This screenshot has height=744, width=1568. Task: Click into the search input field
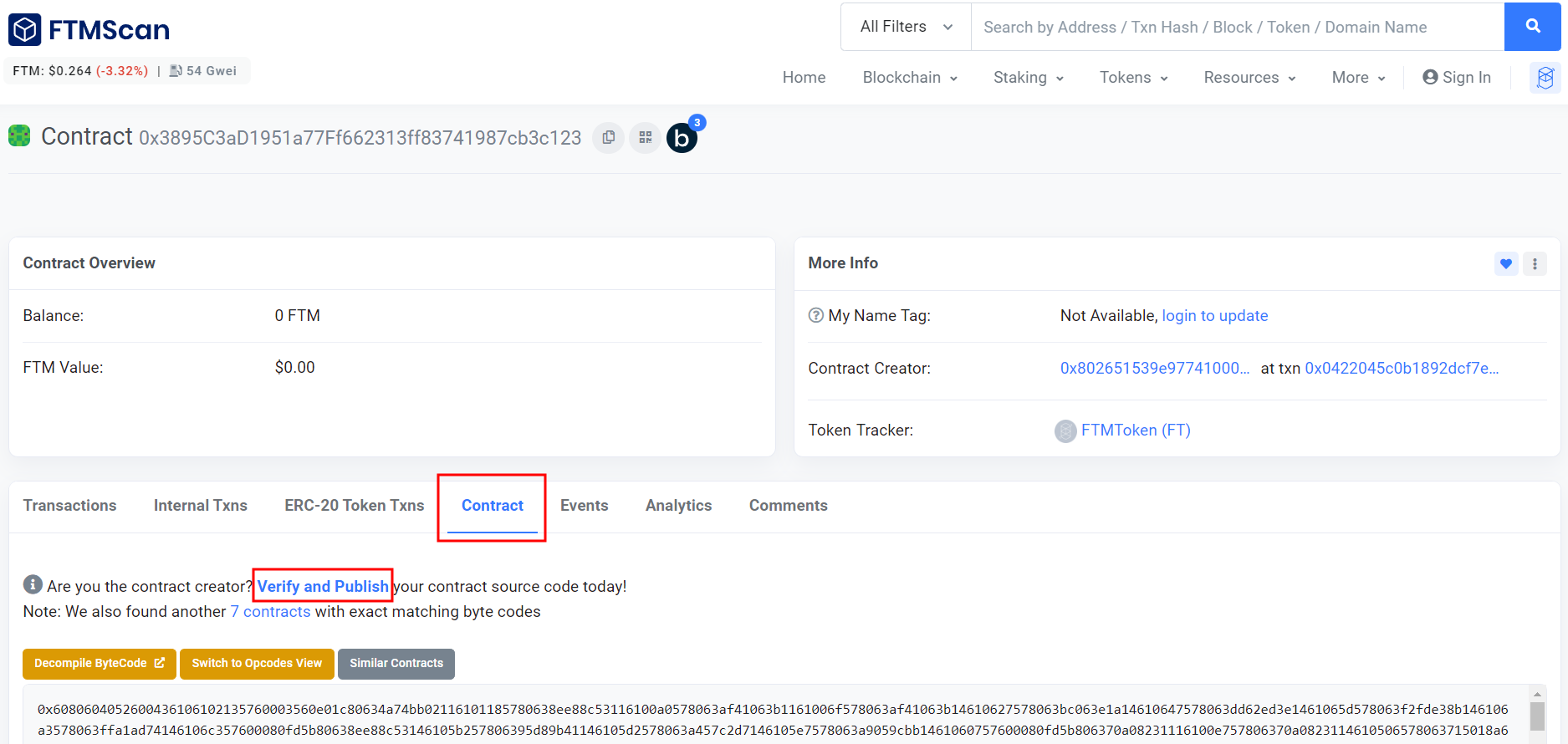coord(1238,27)
